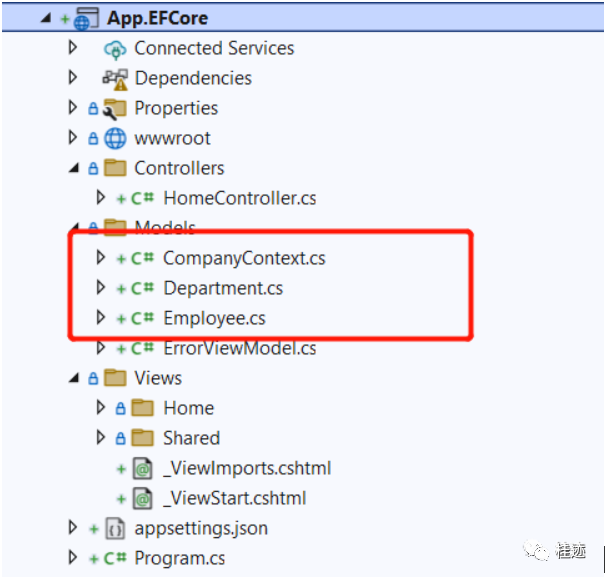Click the App.EFCore web project icon

pyautogui.click(x=86, y=19)
